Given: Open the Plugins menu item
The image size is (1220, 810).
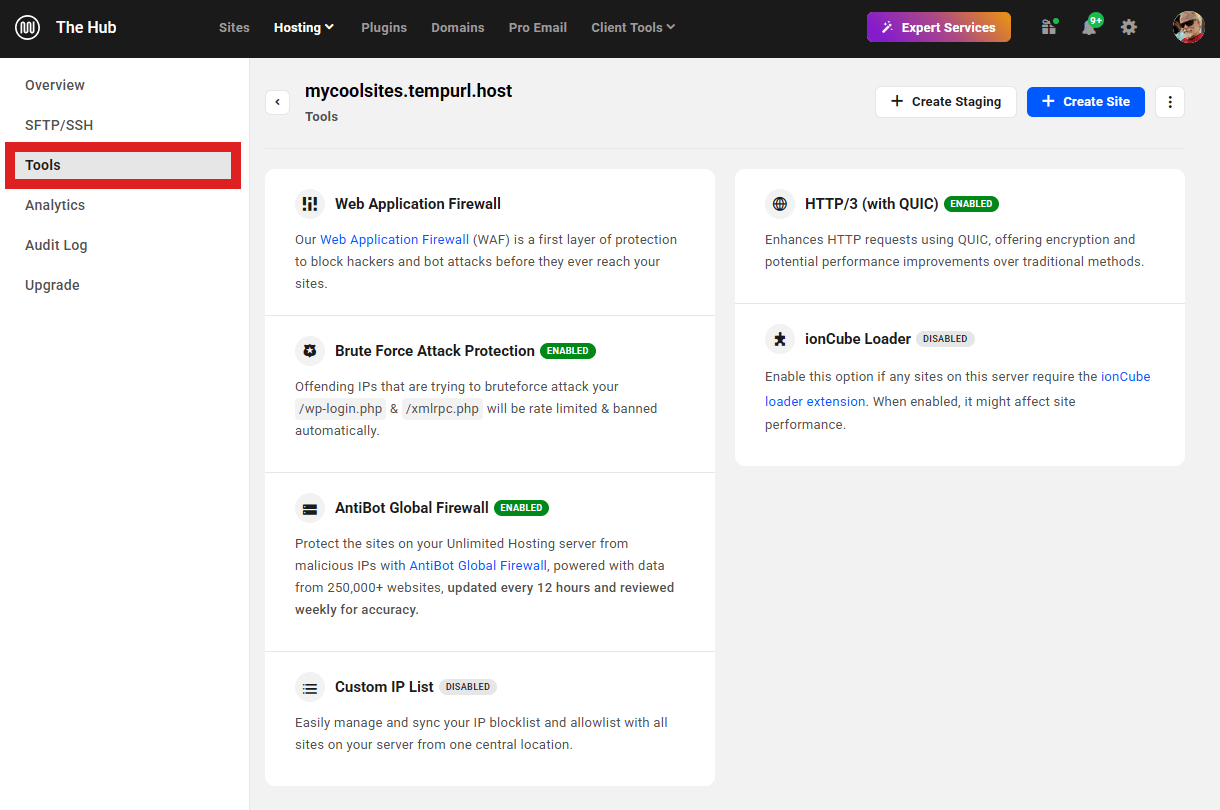Looking at the screenshot, I should coord(384,27).
